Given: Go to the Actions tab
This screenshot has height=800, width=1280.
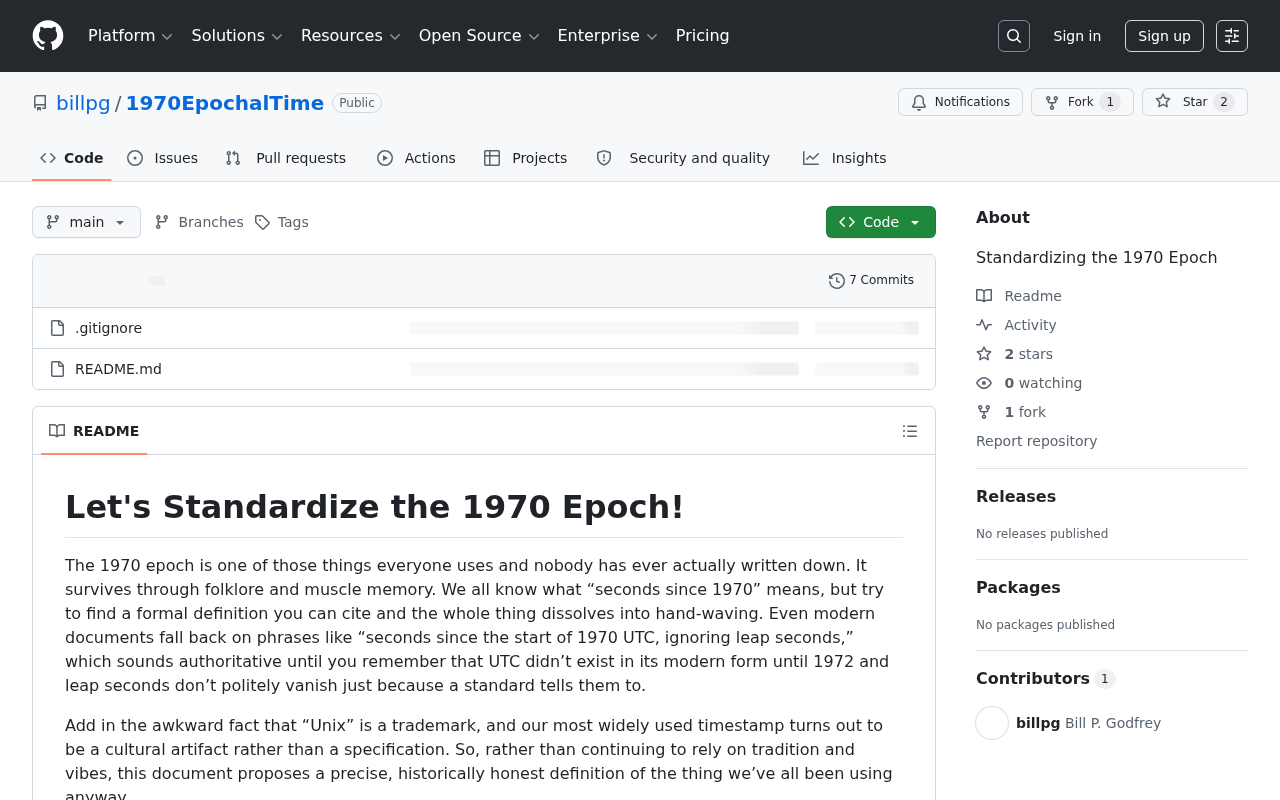Looking at the screenshot, I should 417,158.
